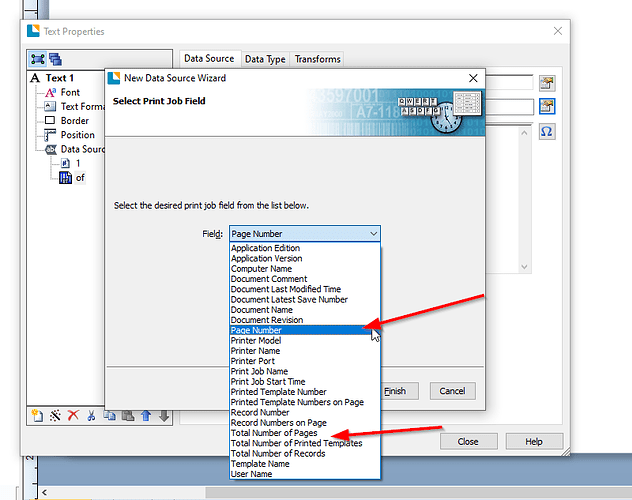Click the scissors cut icon
Screen dimensions: 632x500
coord(91,416)
